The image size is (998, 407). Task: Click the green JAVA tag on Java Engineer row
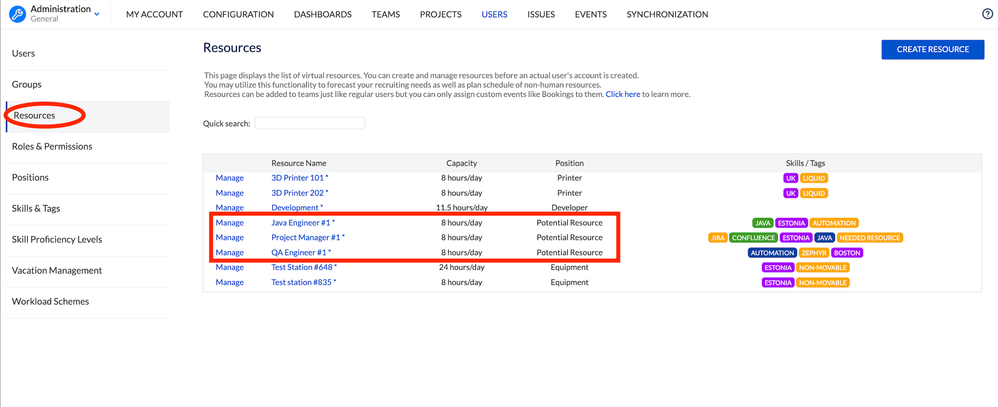coord(763,223)
